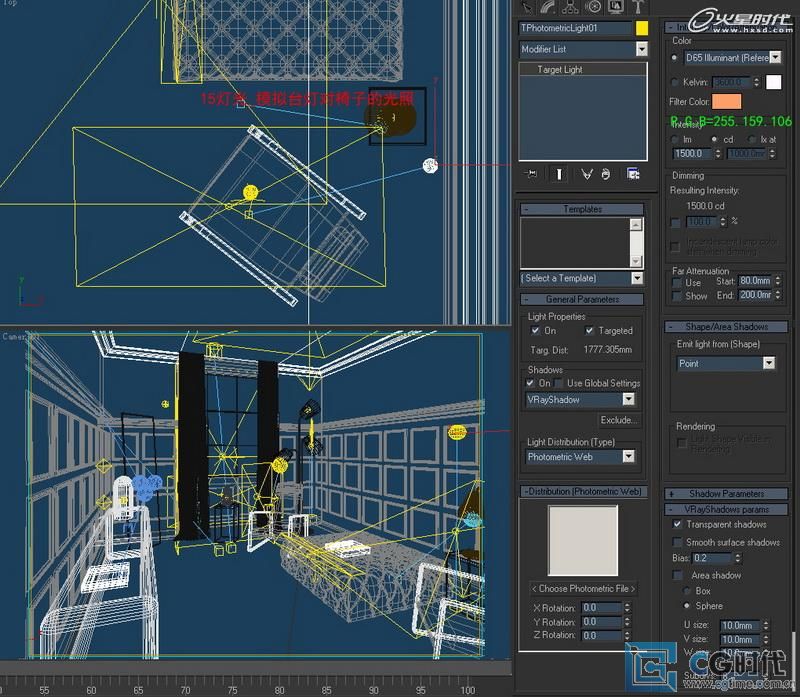Open the orange Filter Color swatch
Viewport: 800px width, 697px height.
(x=727, y=102)
